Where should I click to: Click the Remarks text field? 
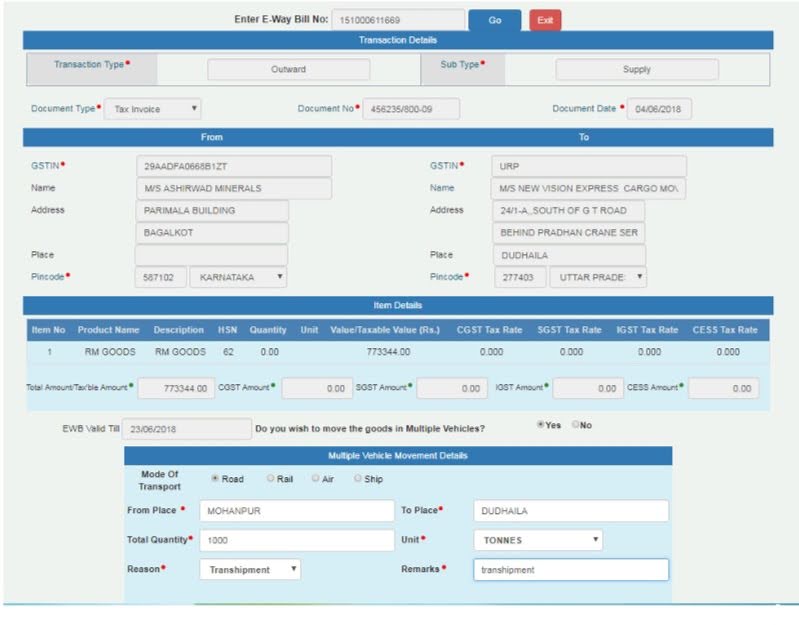coord(570,569)
